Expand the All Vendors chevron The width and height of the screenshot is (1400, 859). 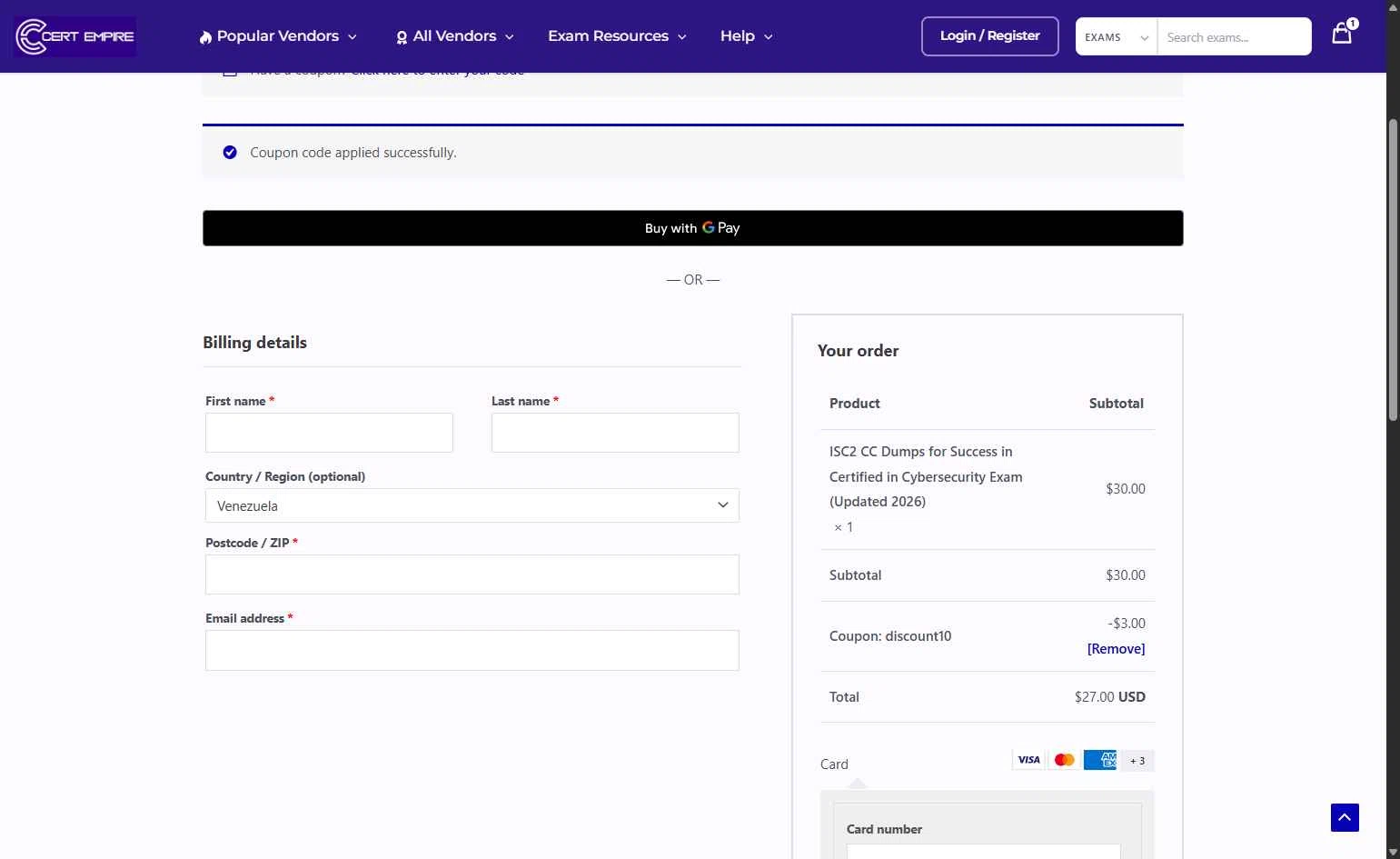click(510, 37)
